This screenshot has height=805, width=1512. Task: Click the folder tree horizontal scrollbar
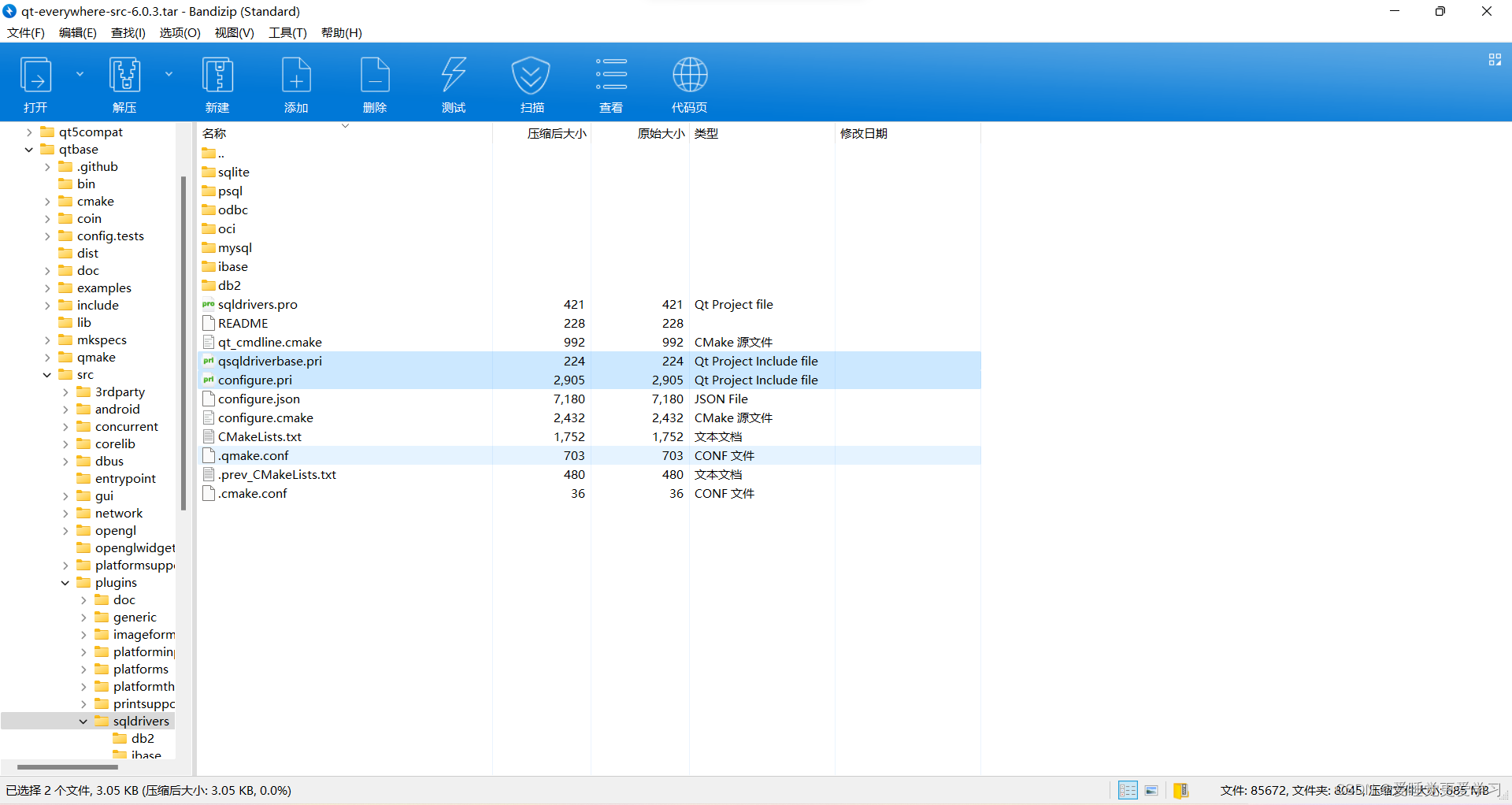tap(68, 766)
